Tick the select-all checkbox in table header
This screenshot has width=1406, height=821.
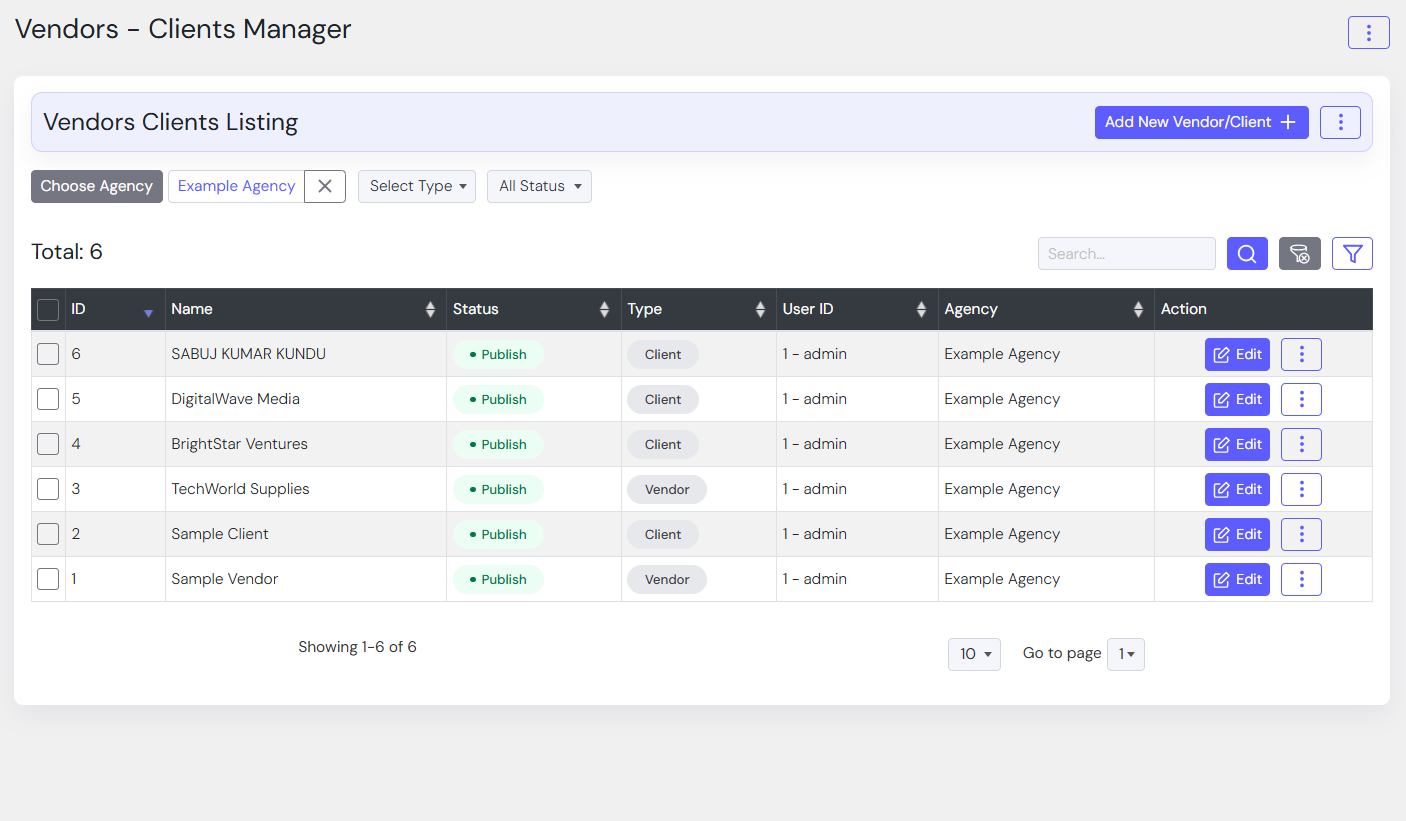[48, 310]
